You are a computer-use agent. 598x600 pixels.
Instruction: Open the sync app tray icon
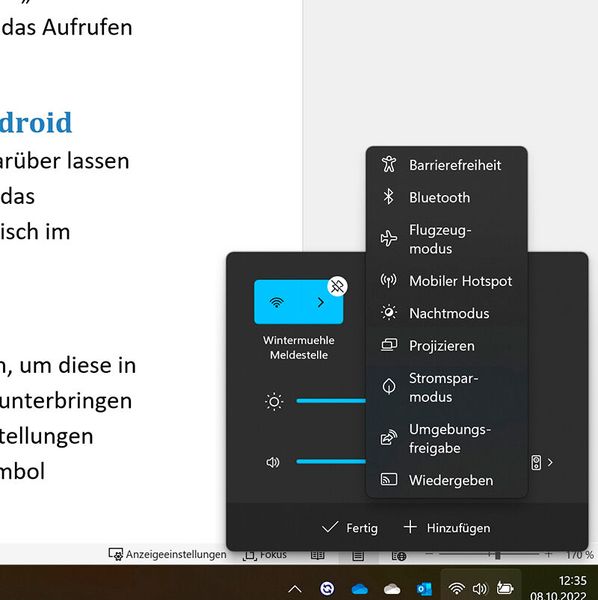(327, 589)
